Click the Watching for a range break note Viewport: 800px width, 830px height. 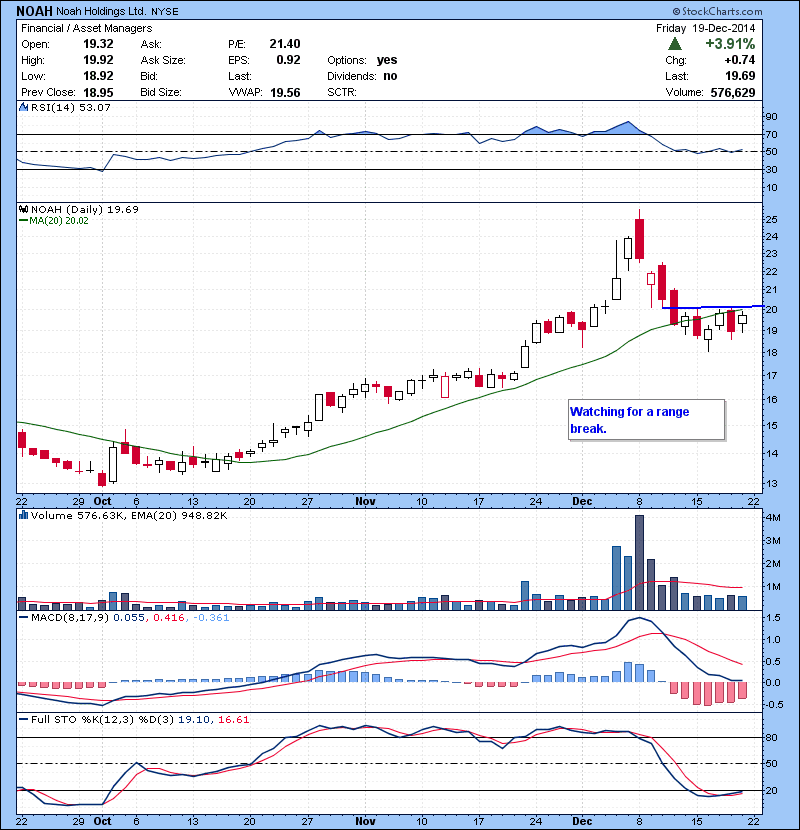[x=646, y=420]
